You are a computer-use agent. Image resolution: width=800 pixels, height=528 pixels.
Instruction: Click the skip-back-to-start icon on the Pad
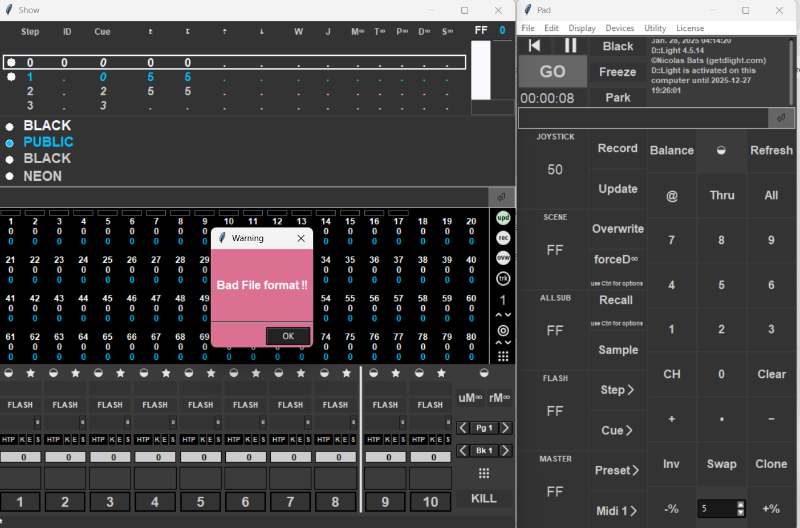point(535,45)
